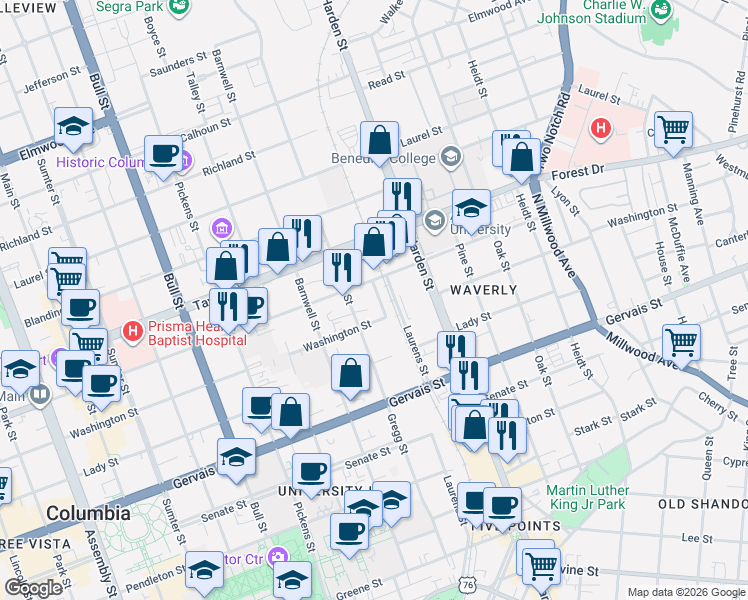
Task: Click the Map data ©2026 Google text
Action: 686,592
